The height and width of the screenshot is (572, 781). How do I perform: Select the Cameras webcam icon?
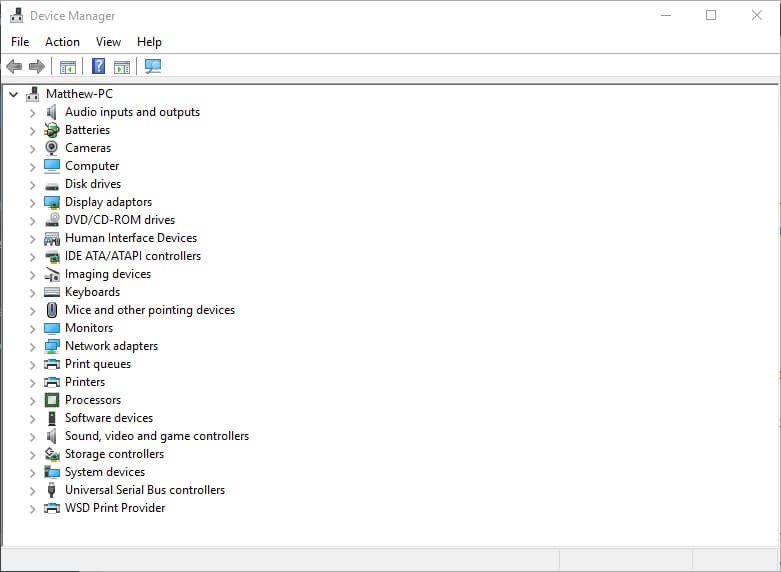[52, 148]
